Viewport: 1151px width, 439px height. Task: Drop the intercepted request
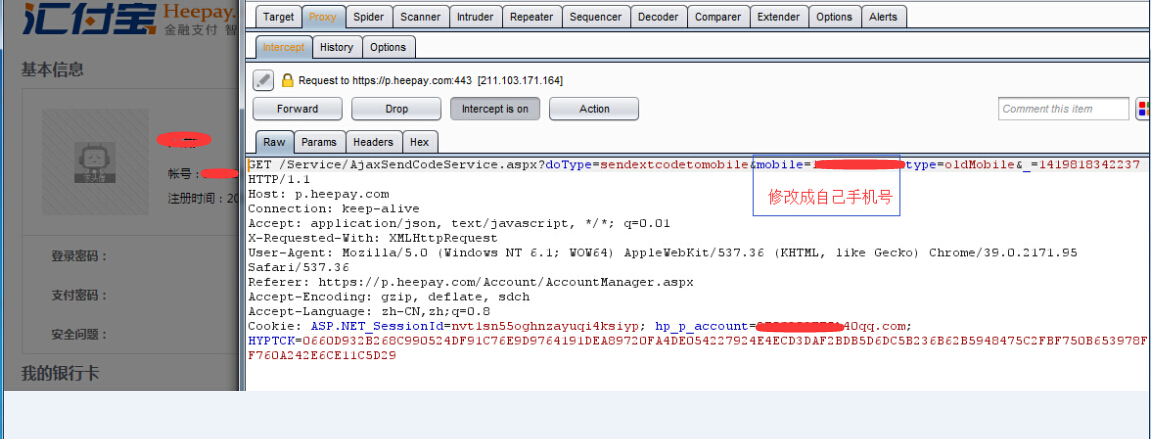(396, 109)
